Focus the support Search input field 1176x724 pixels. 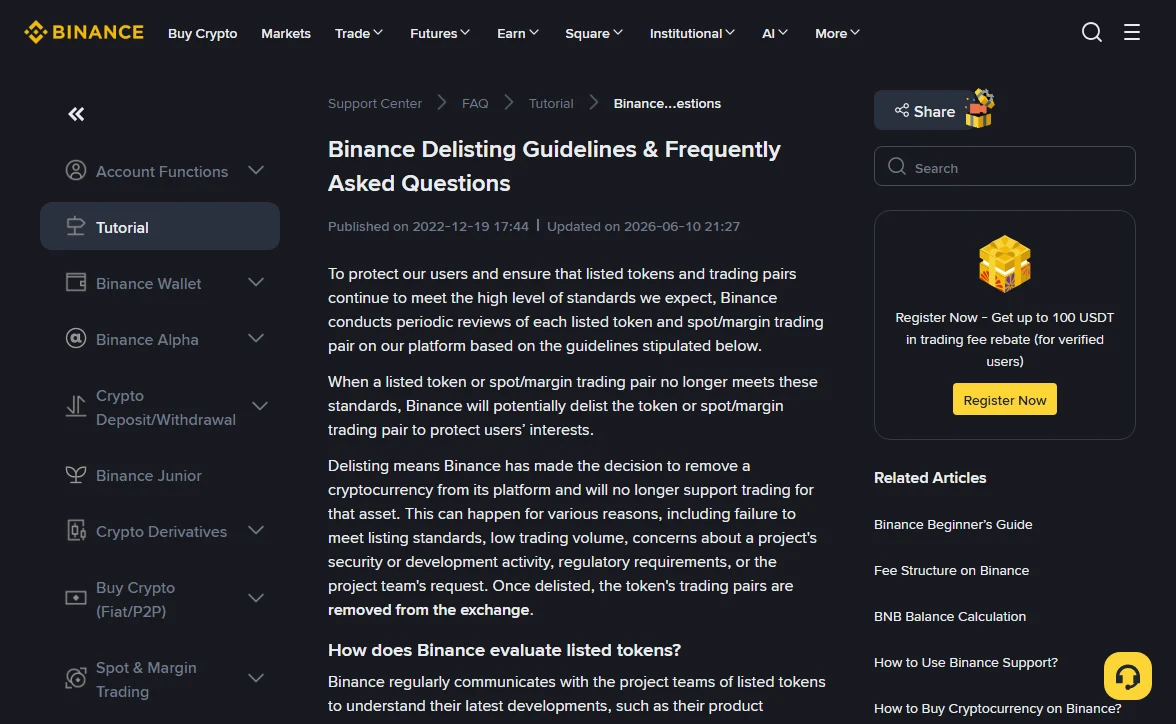click(x=1004, y=166)
